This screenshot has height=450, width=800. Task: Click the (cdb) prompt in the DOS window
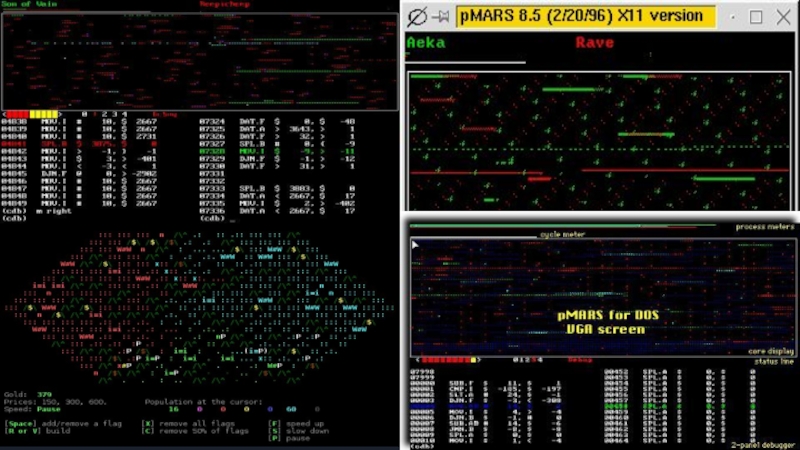tap(422, 446)
